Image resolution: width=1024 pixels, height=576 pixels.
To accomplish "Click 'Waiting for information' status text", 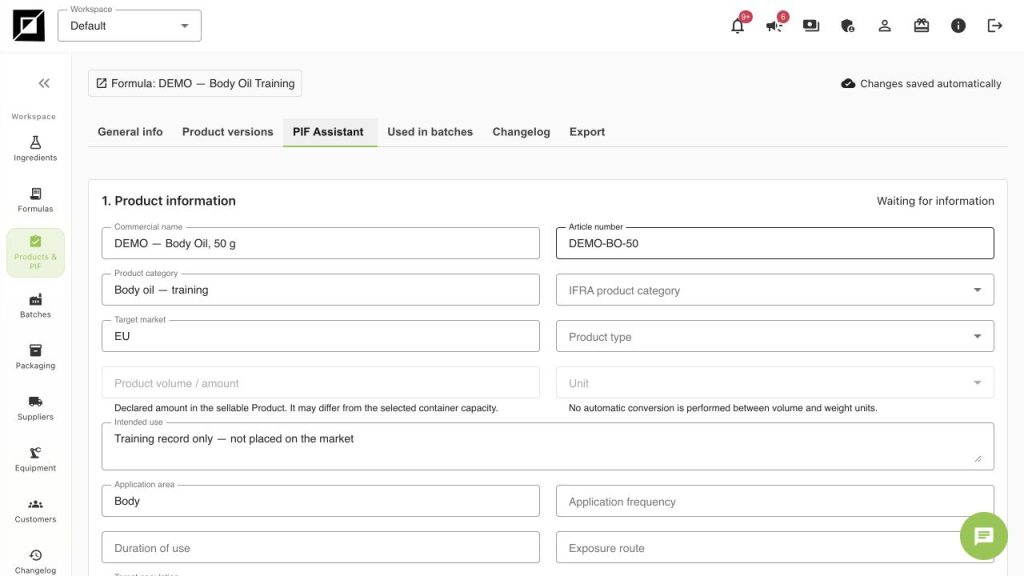I will click(x=935, y=201).
